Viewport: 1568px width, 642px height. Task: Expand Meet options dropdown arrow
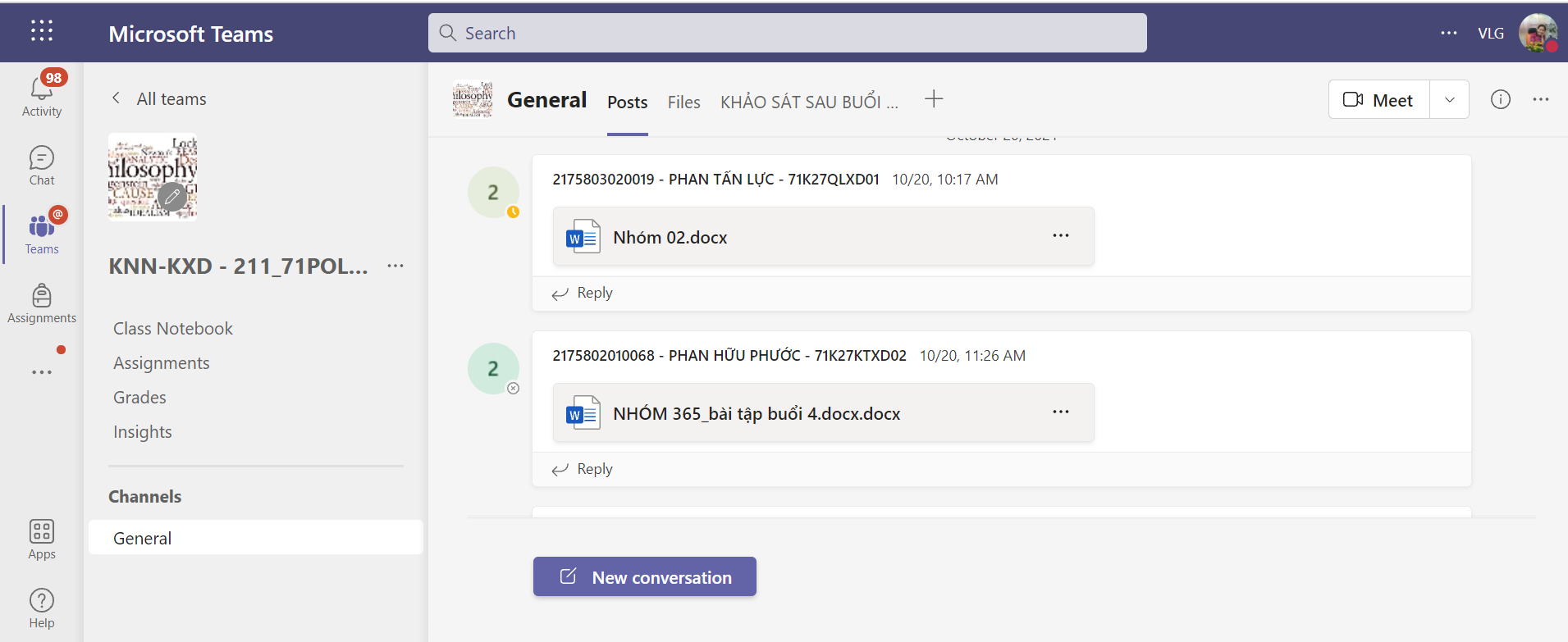coord(1450,99)
